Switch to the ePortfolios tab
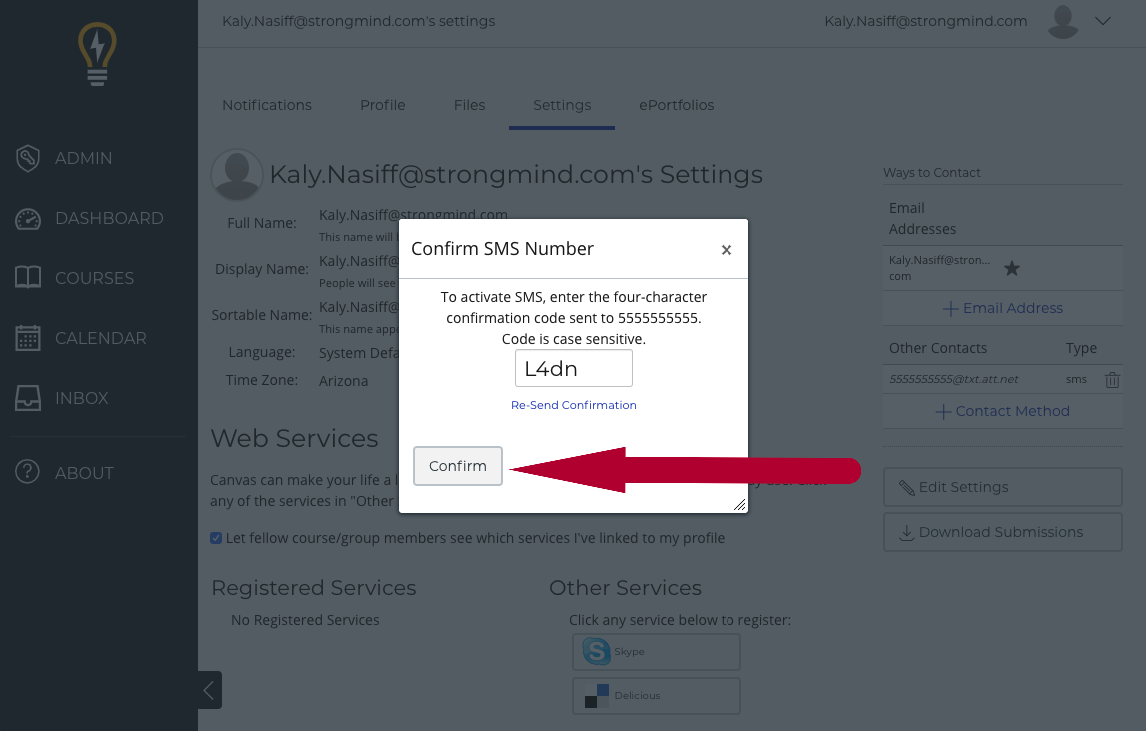 (x=676, y=105)
